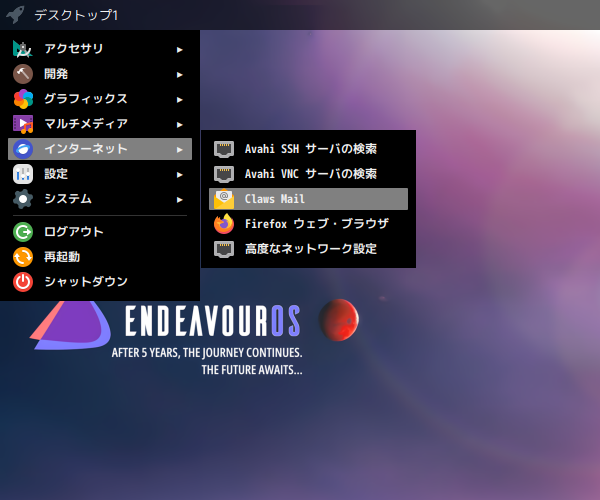Expand the 開発 submenu arrow
Viewport: 600px width, 500px height.
[x=179, y=75]
